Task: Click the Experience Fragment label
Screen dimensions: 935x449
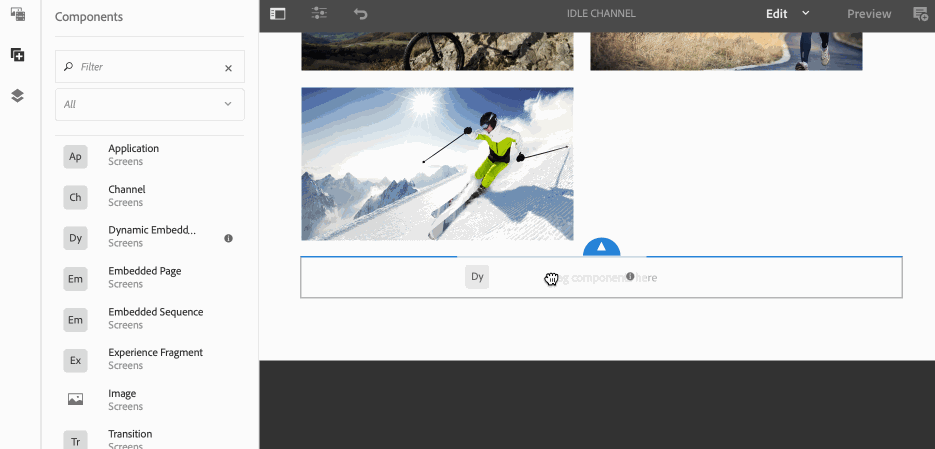Action: 156,352
